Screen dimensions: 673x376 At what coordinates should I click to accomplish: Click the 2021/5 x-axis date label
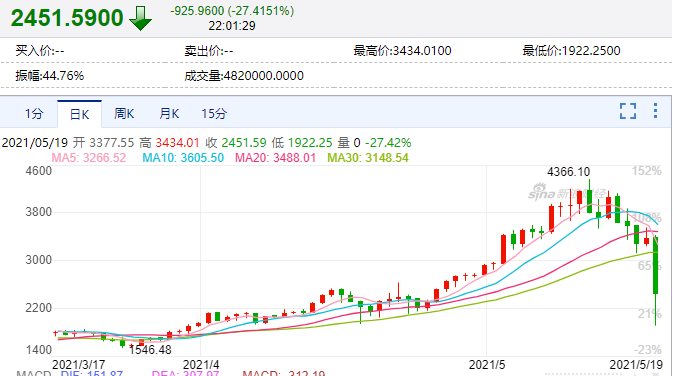coord(487,365)
